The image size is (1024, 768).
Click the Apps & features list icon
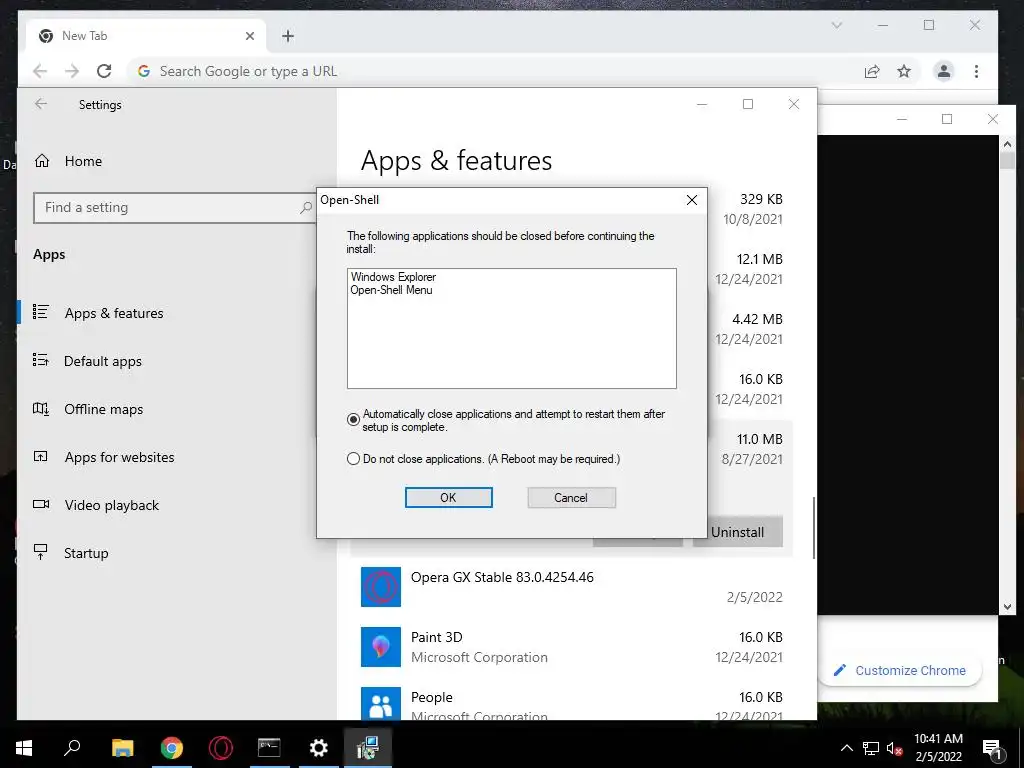point(40,312)
